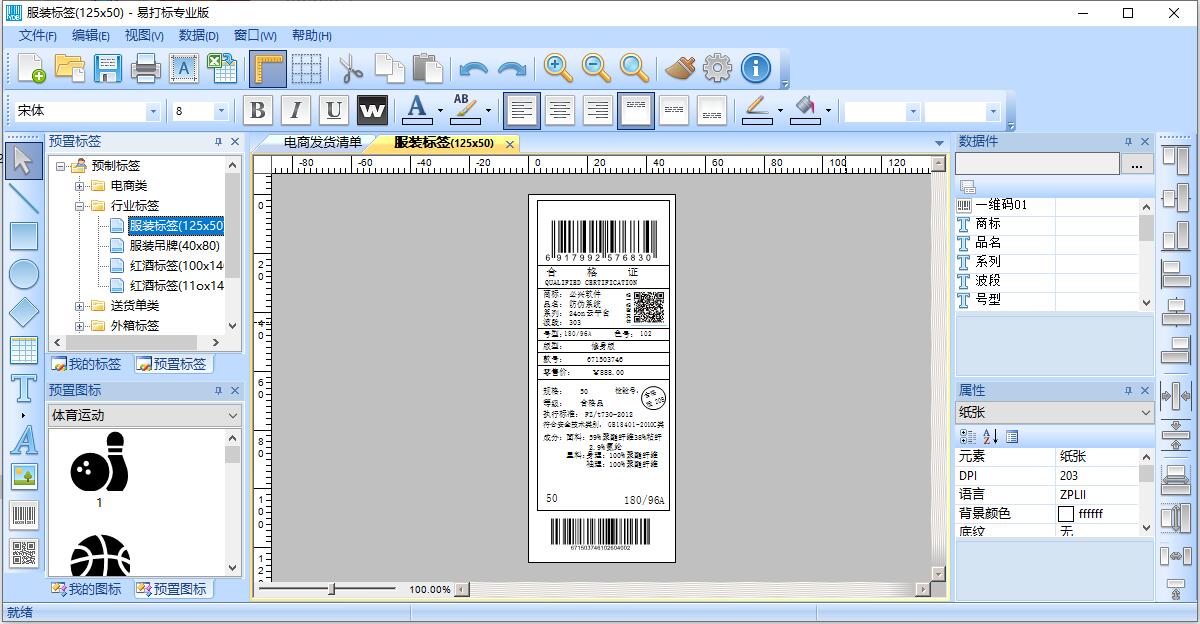This screenshot has width=1200, height=624.
Task: Click the paintbrush icon in toolbar
Action: [x=679, y=68]
